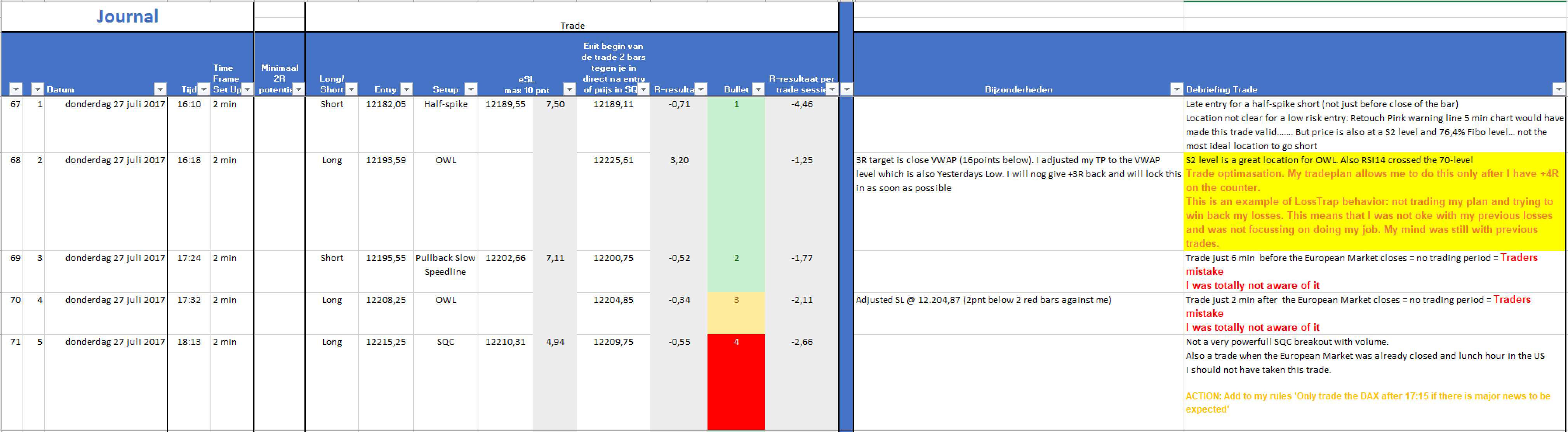
Task: Select the green Bullet cell with value 1
Action: pos(736,124)
